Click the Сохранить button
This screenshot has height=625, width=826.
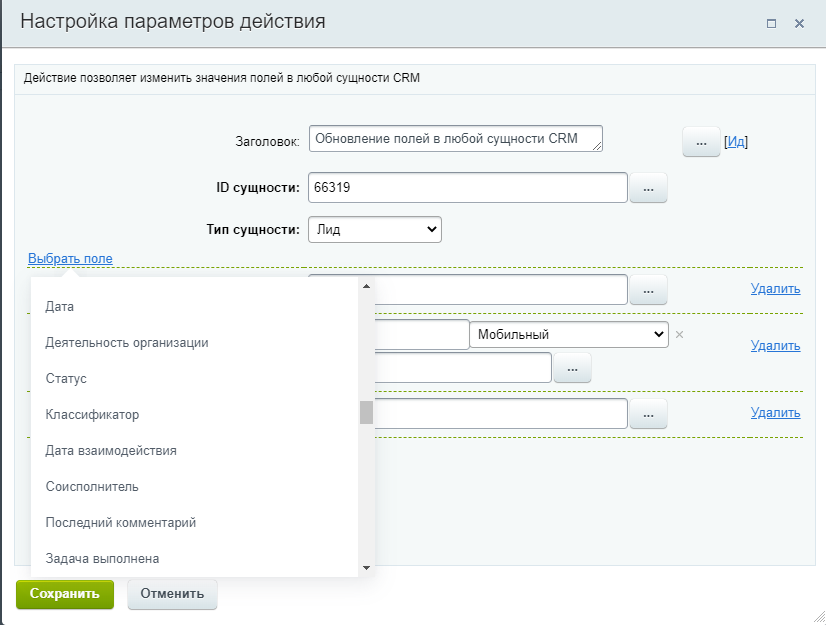click(x=65, y=593)
